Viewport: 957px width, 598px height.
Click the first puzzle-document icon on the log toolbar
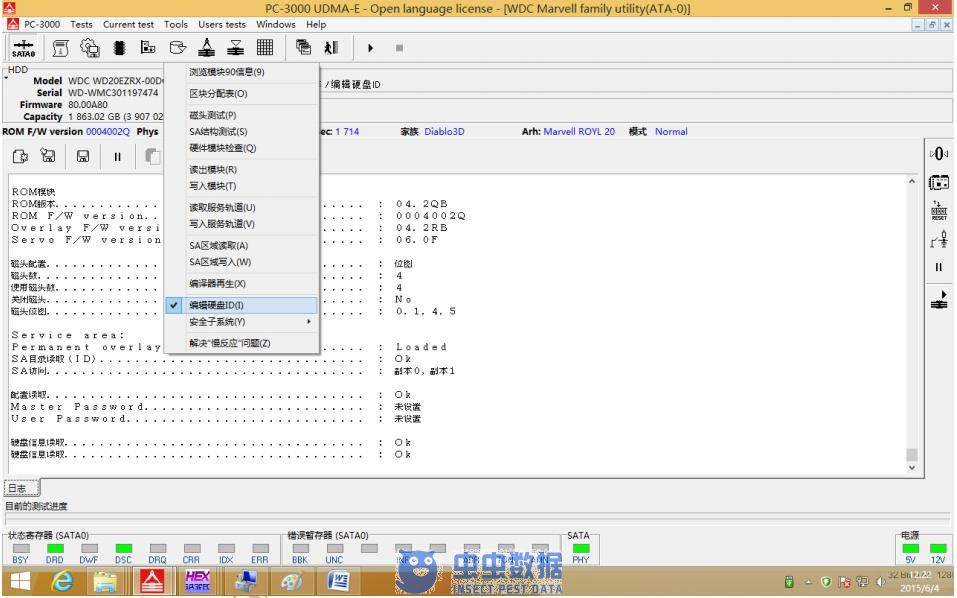pos(20,156)
